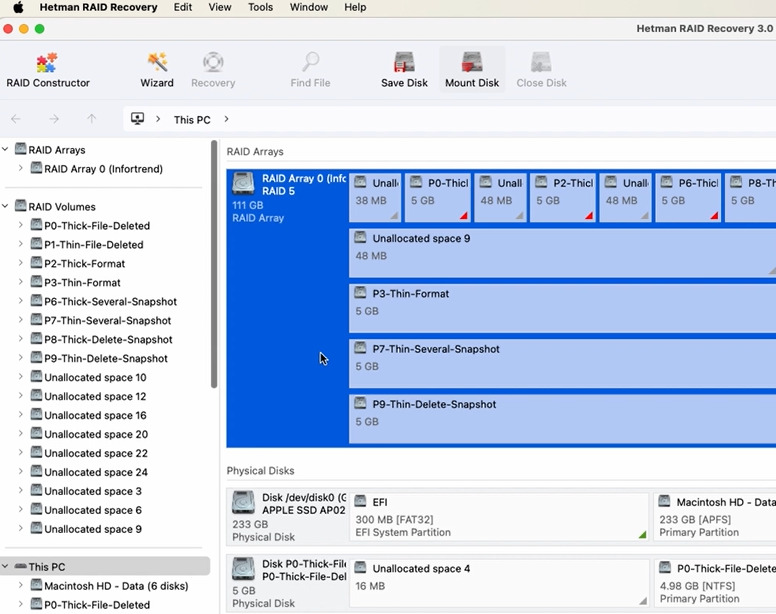Expand RAID Array 0 (Infortrend) node
The image size is (776, 614).
tap(21, 168)
